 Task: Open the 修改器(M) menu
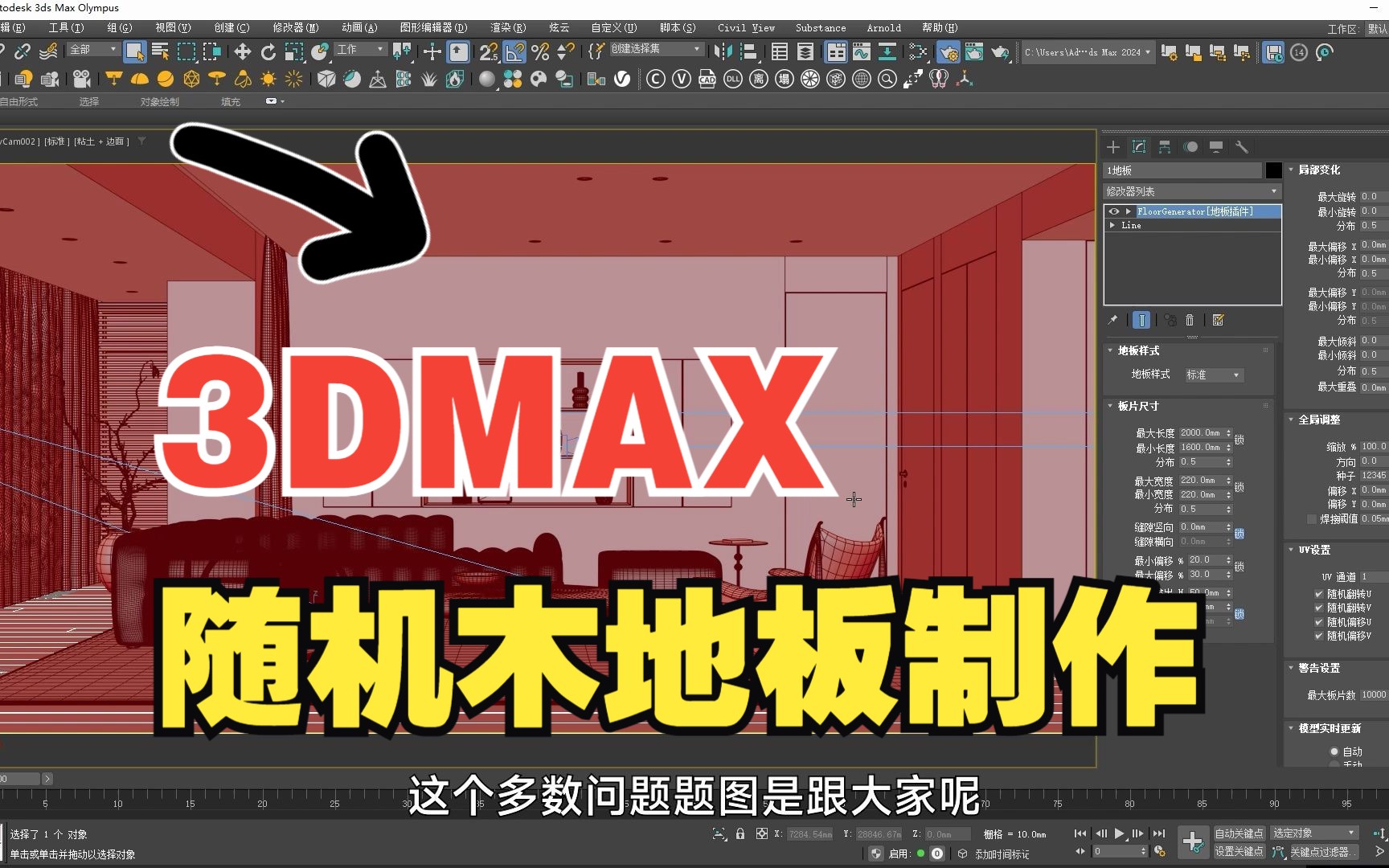point(296,28)
